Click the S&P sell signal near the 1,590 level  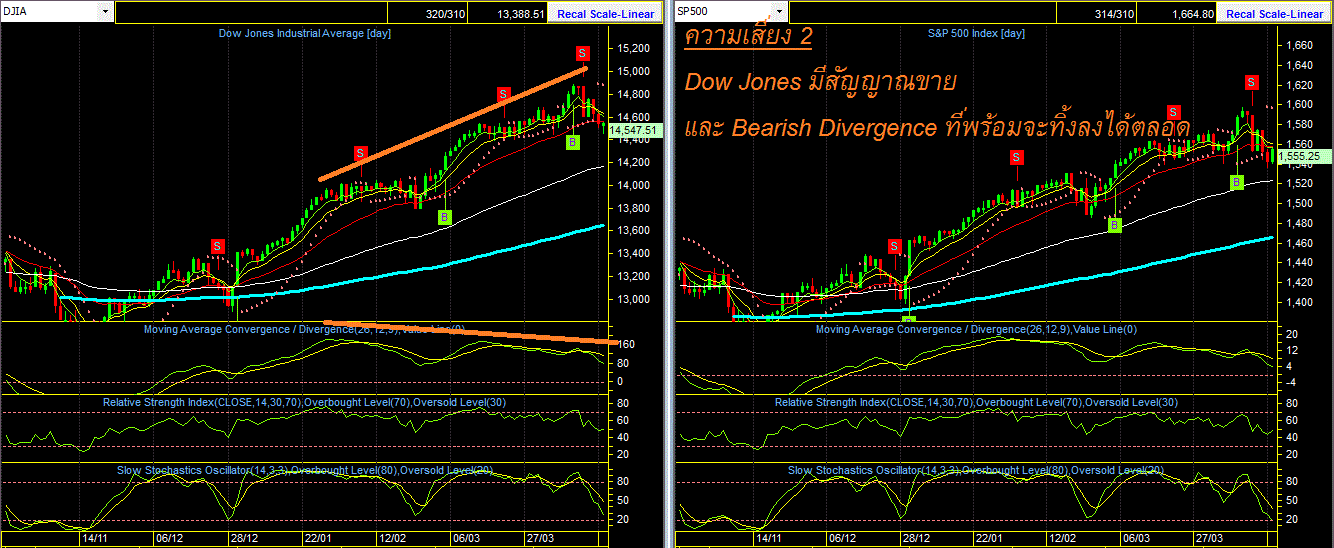pyautogui.click(x=1175, y=112)
